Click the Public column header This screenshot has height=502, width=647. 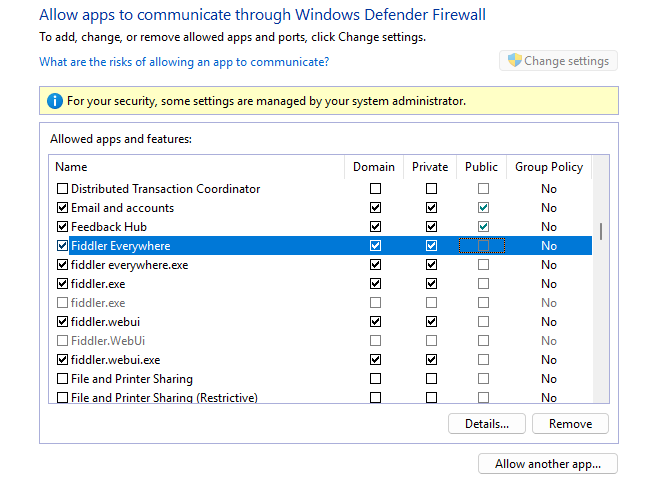(x=481, y=167)
